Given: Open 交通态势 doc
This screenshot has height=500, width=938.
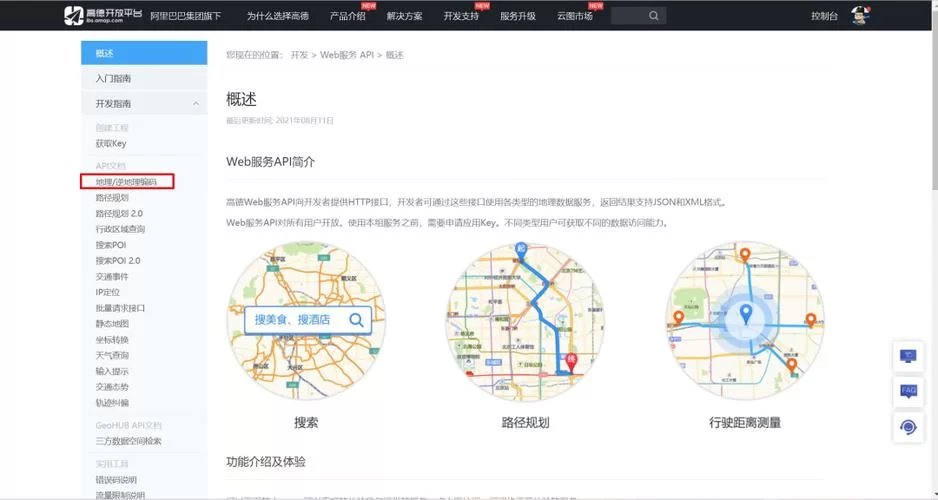Looking at the screenshot, I should click(112, 387).
